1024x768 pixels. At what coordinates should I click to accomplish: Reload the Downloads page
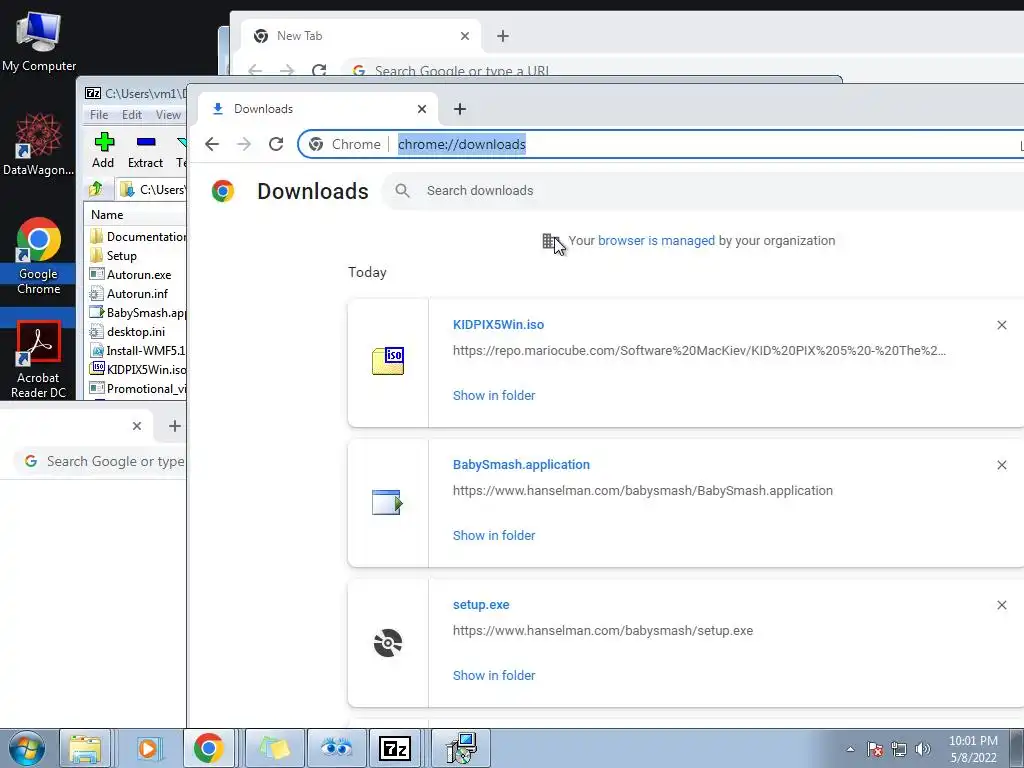point(276,144)
